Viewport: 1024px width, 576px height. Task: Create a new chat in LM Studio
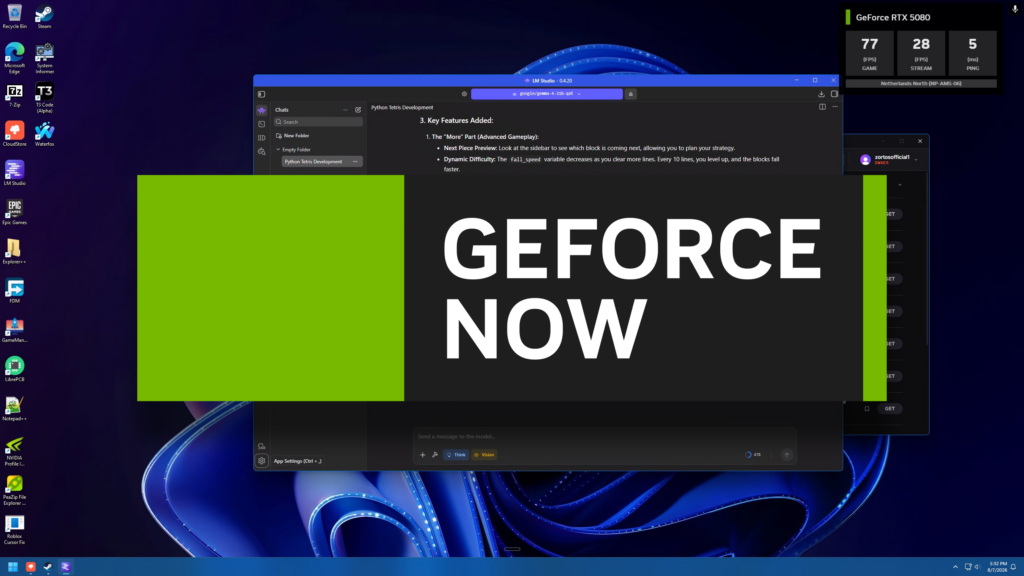tap(358, 110)
